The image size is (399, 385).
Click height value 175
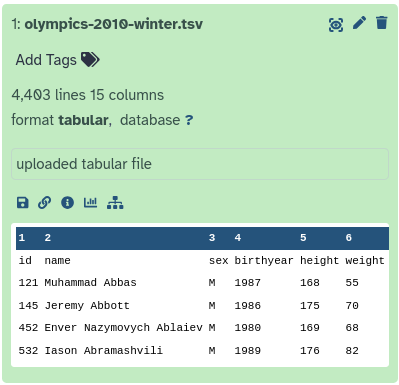[x=310, y=305]
